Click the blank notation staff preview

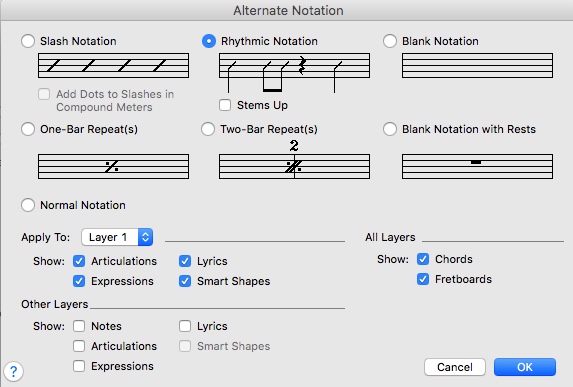pyautogui.click(x=477, y=65)
